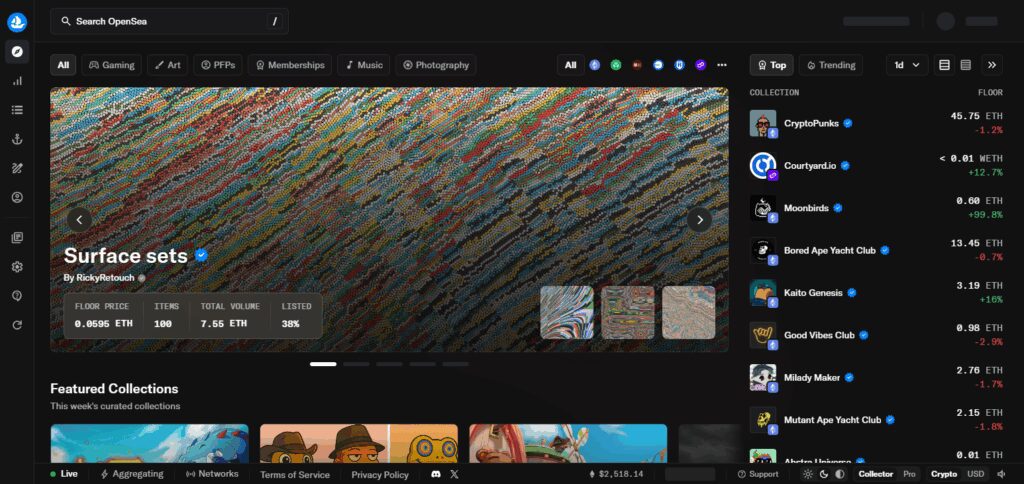Switch to Pro mode
This screenshot has height=484, width=1024.
pyautogui.click(x=909, y=474)
